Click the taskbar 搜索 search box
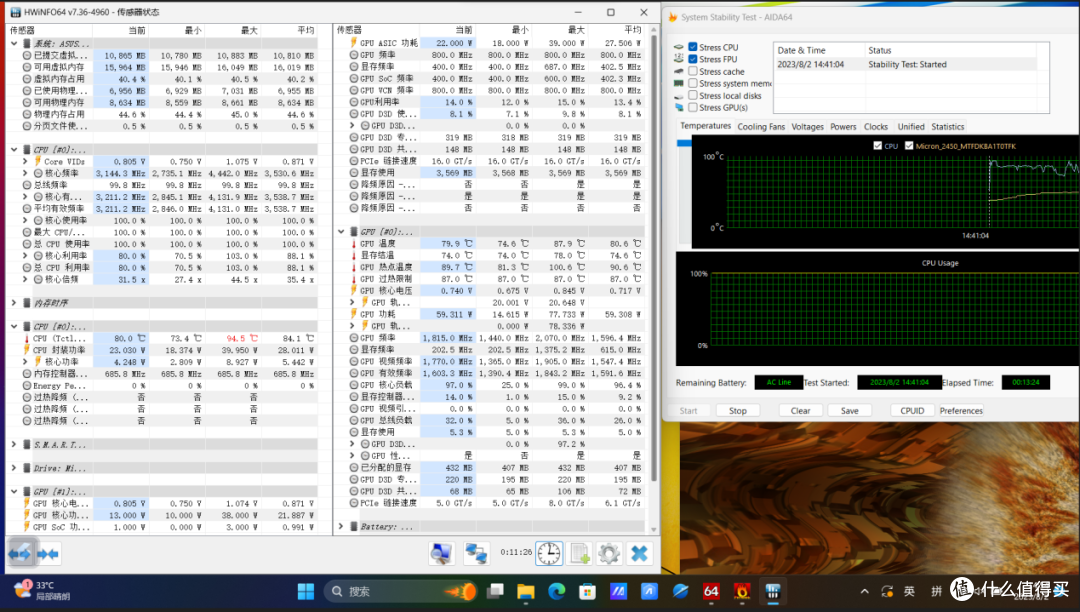 (401, 591)
